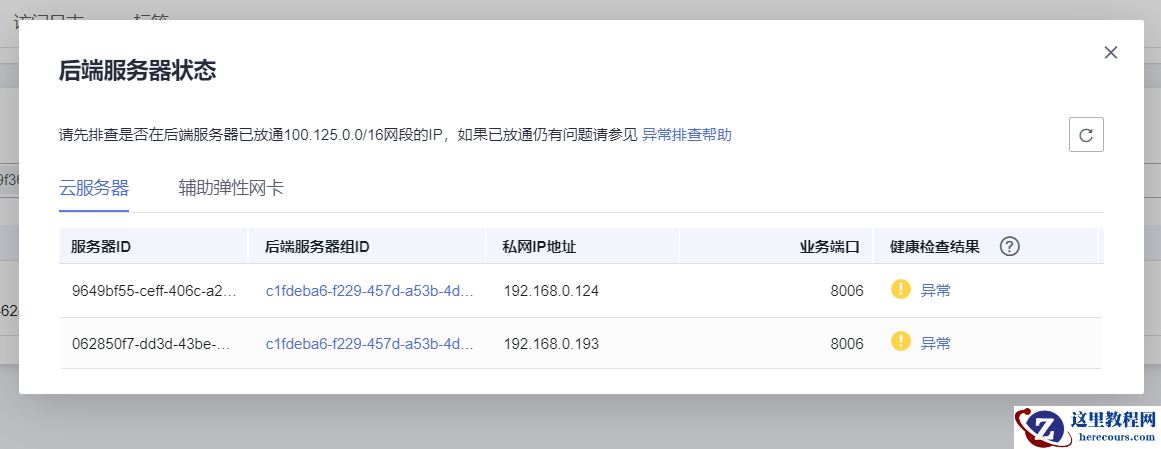1161x449 pixels.
Task: Click the 私网IP地址 column header
Action: tap(540, 246)
